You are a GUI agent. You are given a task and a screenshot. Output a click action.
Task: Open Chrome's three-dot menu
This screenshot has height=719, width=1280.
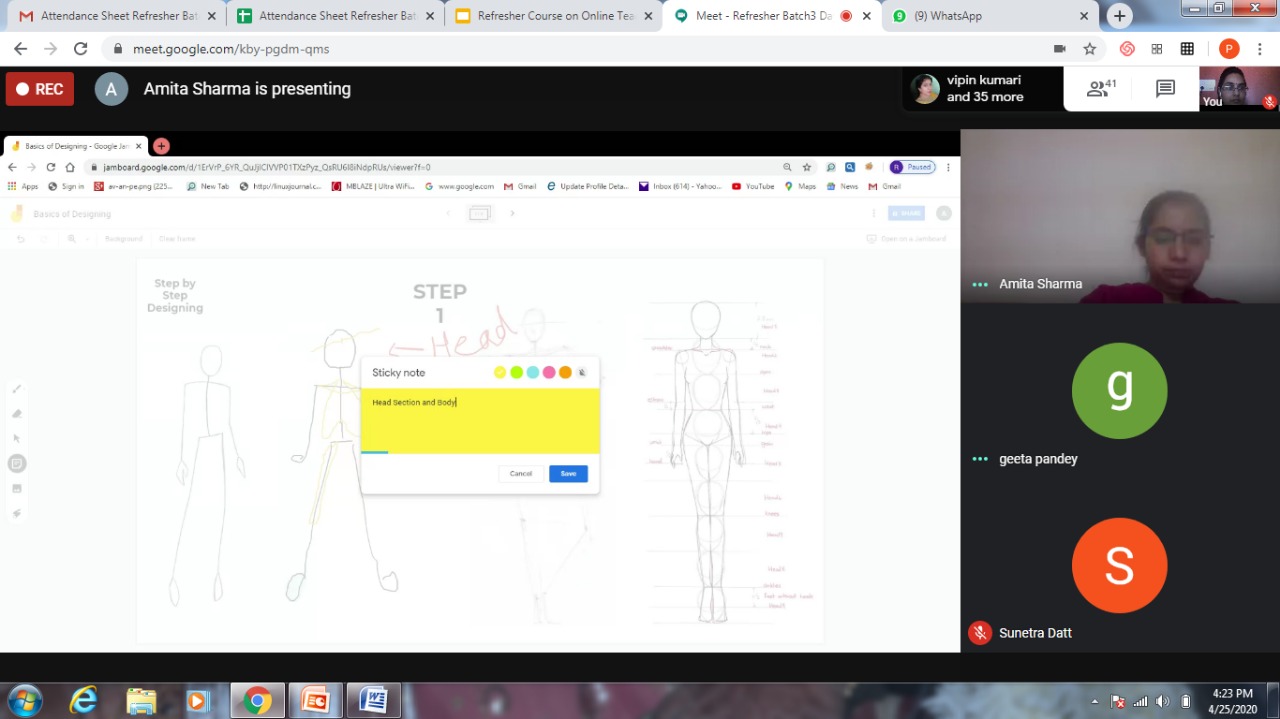pos(1260,49)
